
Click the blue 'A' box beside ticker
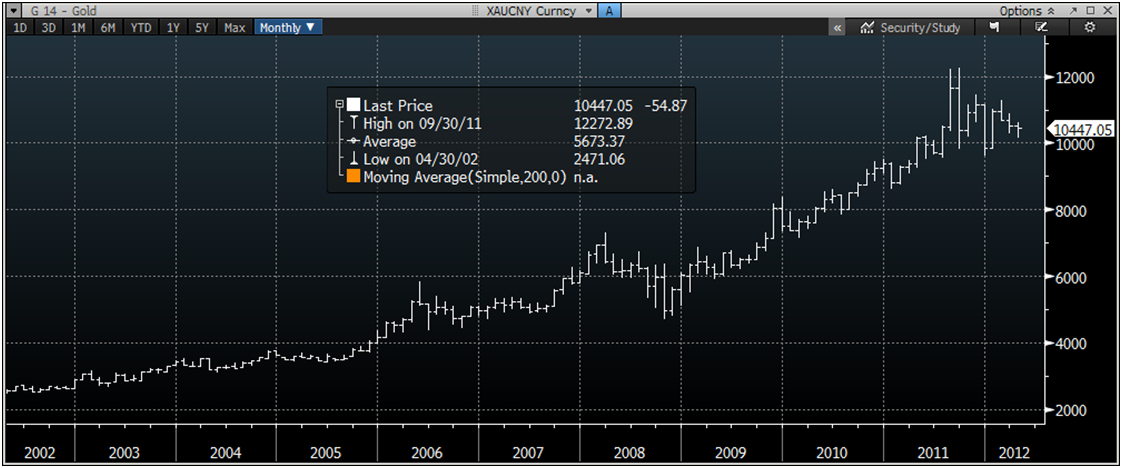[610, 10]
